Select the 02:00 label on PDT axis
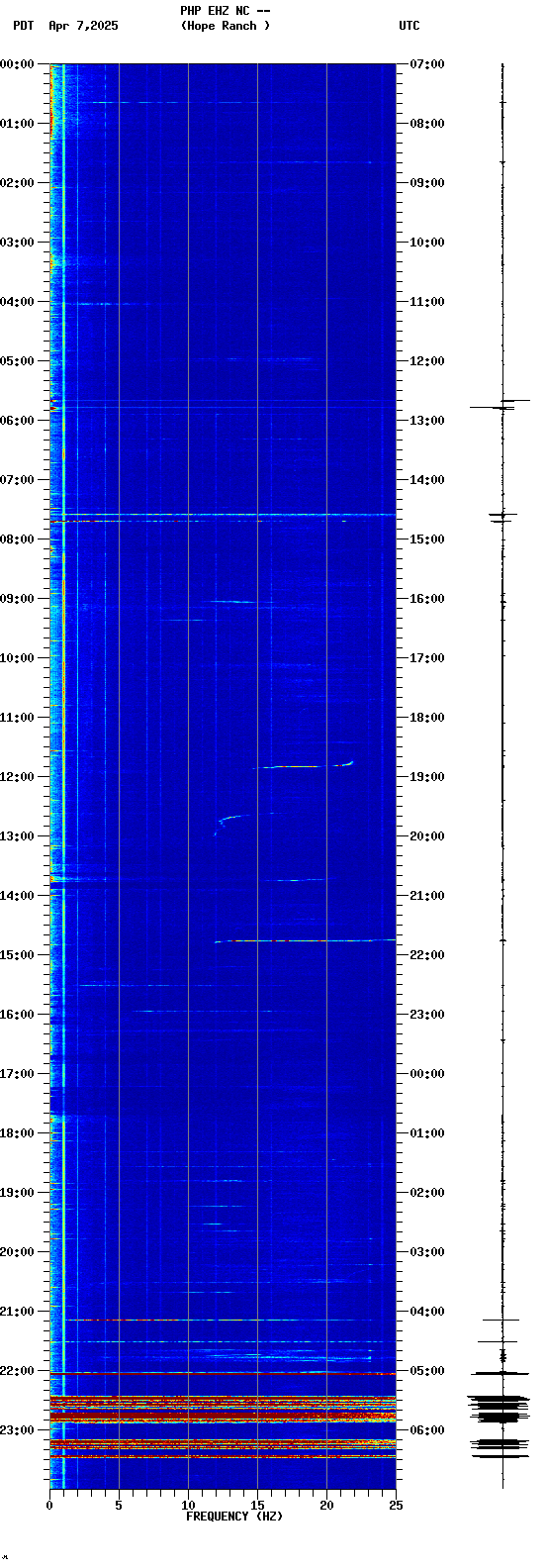The height and width of the screenshot is (1568, 546). (17, 183)
